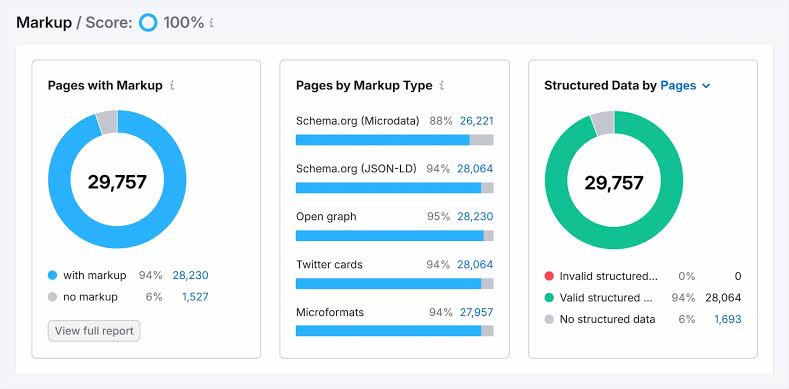
Task: Open the 1,527 no markup pages link
Action: [x=195, y=297]
